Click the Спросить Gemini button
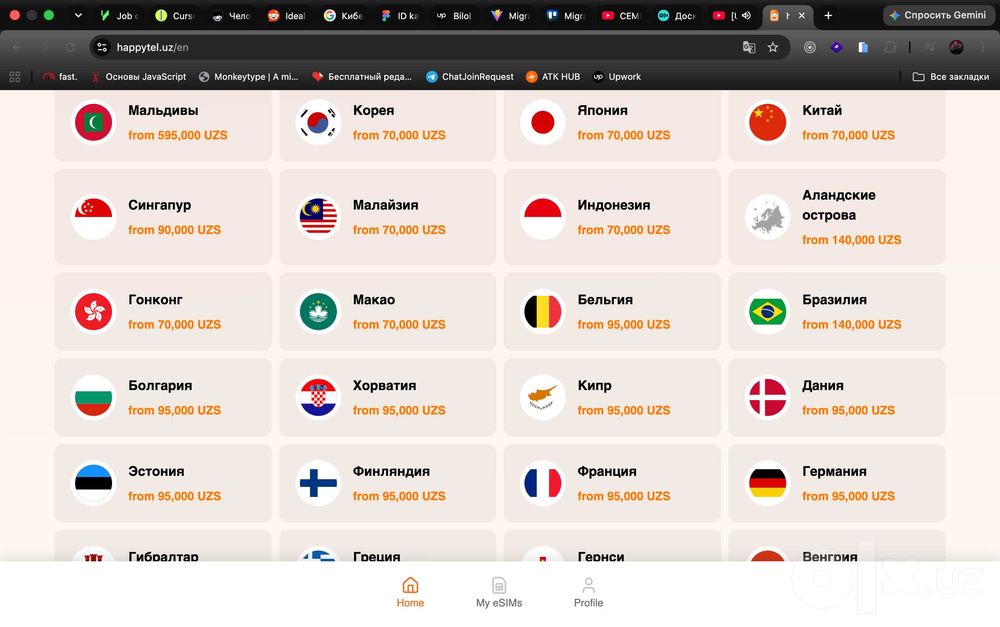The height and width of the screenshot is (627, 1000). [x=938, y=15]
